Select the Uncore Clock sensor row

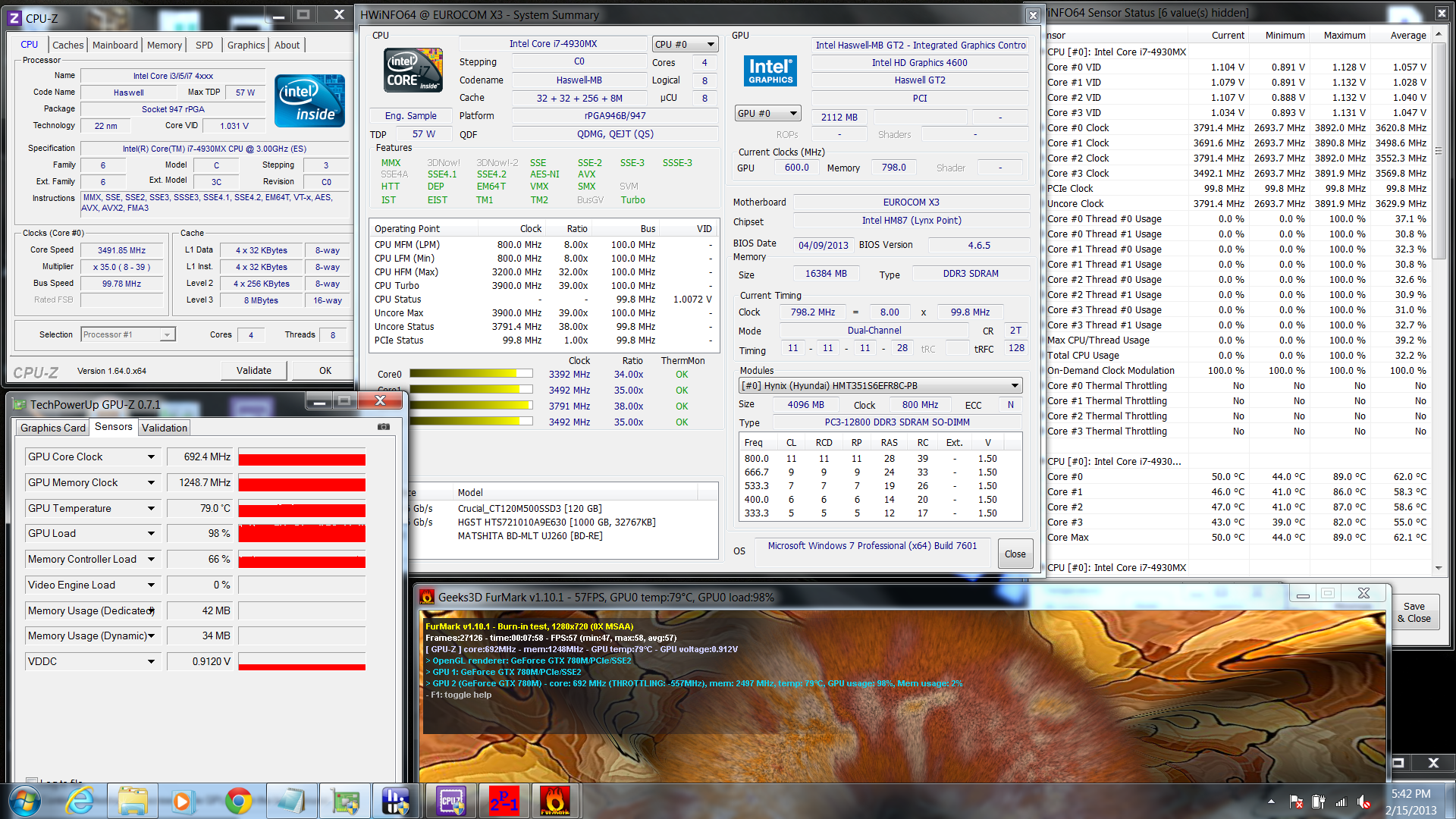click(x=1238, y=203)
